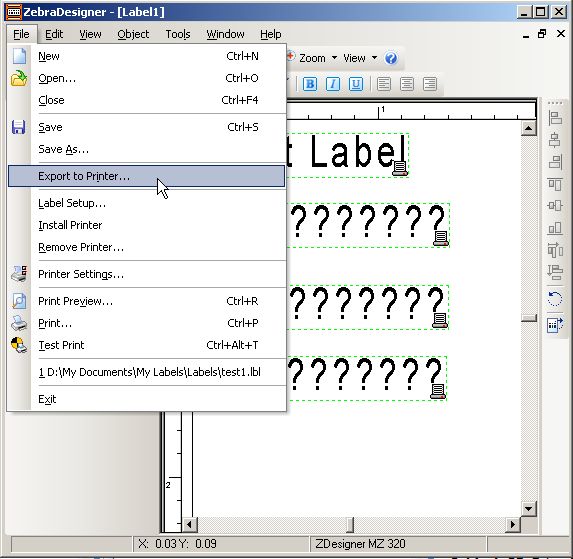Screen dimensions: 573x559
Task: Restore the inner Label1 document window
Action: [x=542, y=34]
